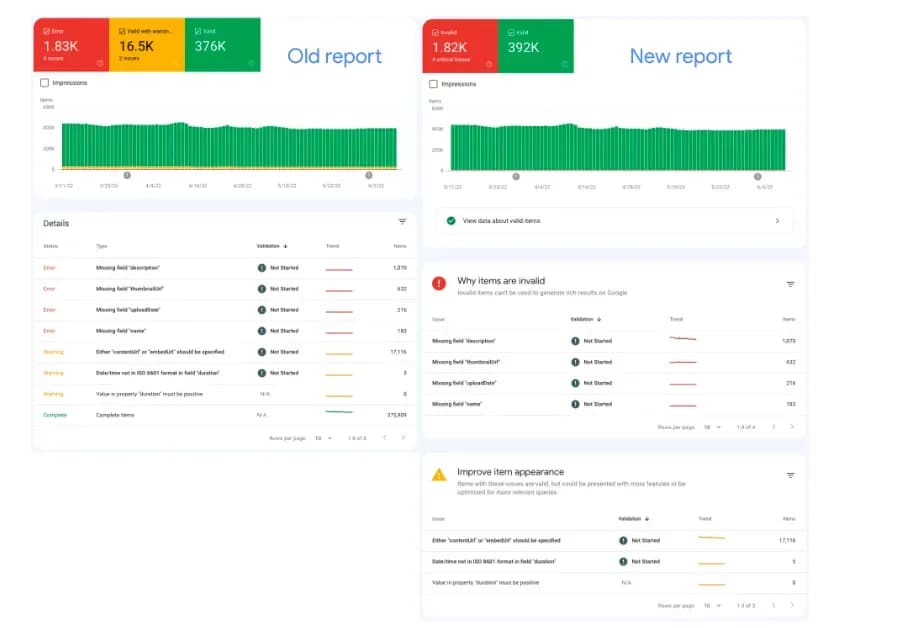Open Rows per page dropdown in Details table
The image size is (898, 628).
[322, 438]
